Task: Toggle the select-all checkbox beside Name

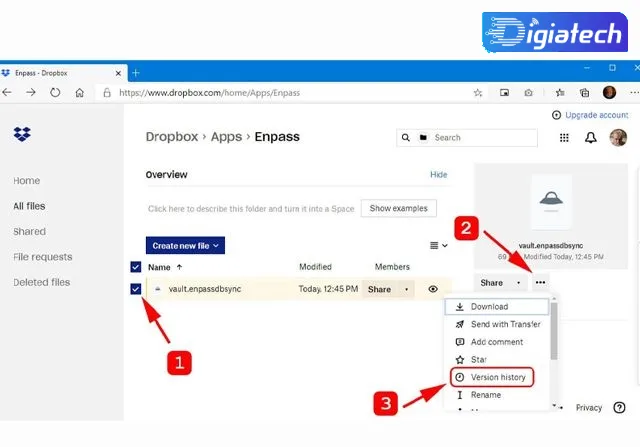Action: (x=136, y=267)
